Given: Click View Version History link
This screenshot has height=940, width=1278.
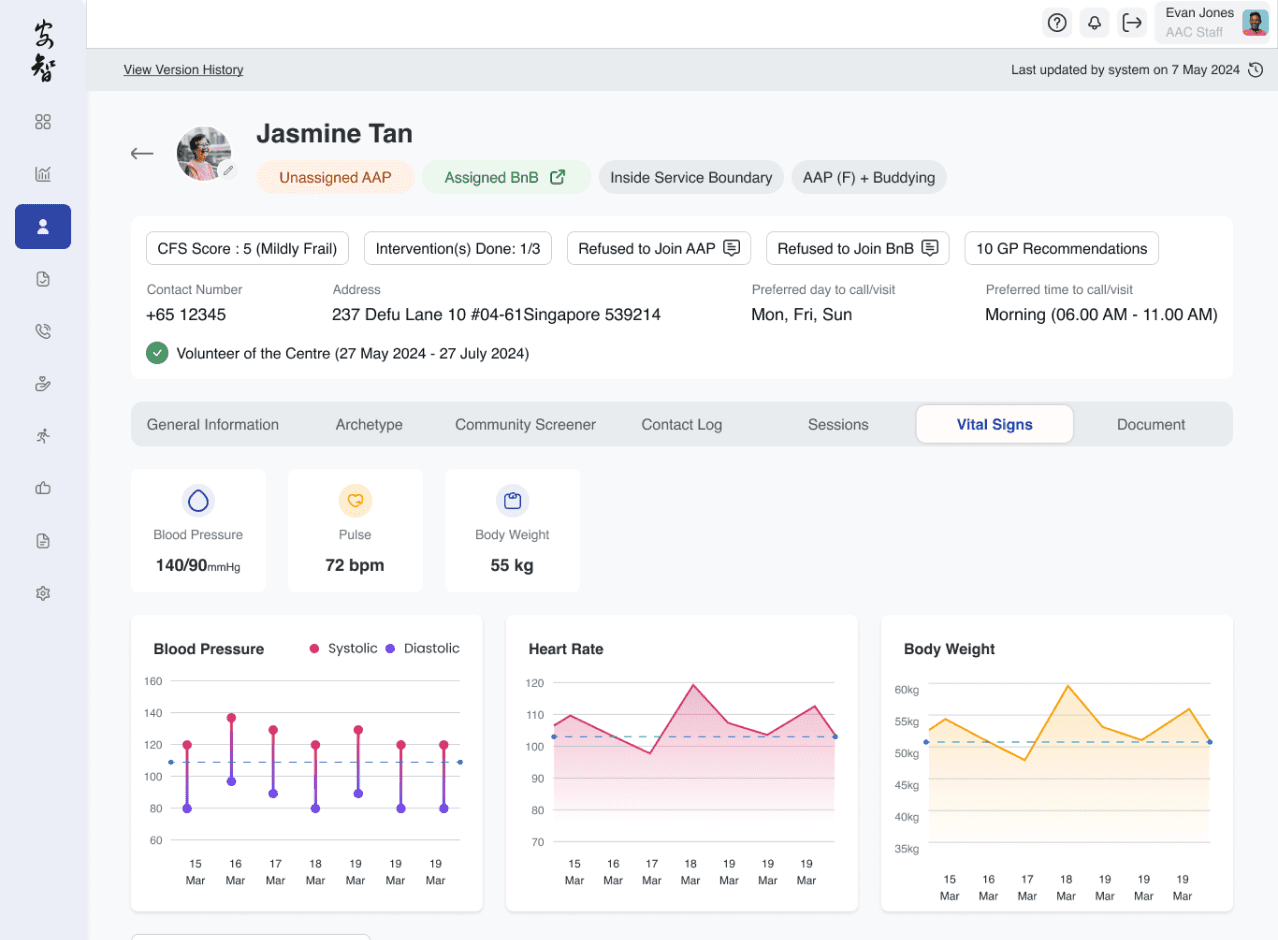Looking at the screenshot, I should (x=183, y=70).
